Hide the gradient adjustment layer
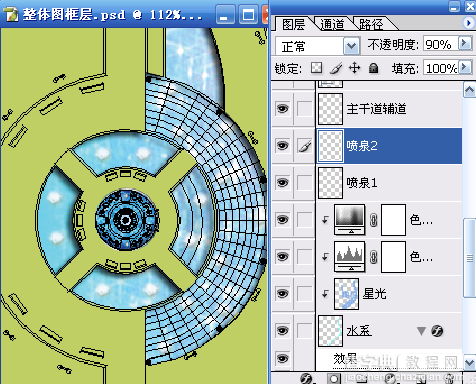 click(282, 220)
